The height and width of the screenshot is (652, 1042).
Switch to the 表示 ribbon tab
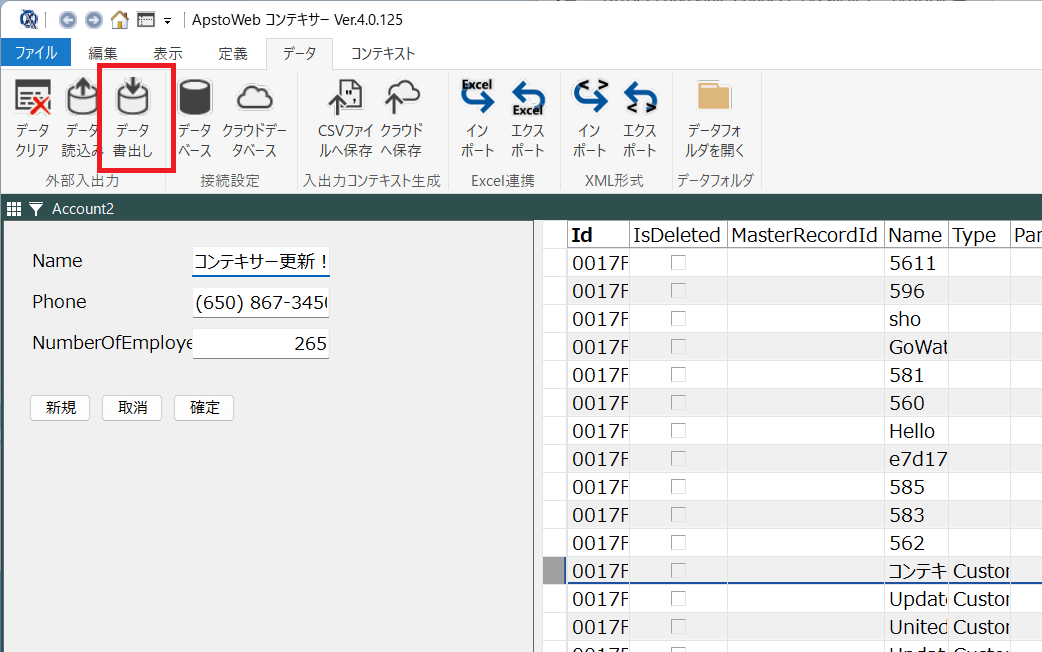click(x=168, y=53)
